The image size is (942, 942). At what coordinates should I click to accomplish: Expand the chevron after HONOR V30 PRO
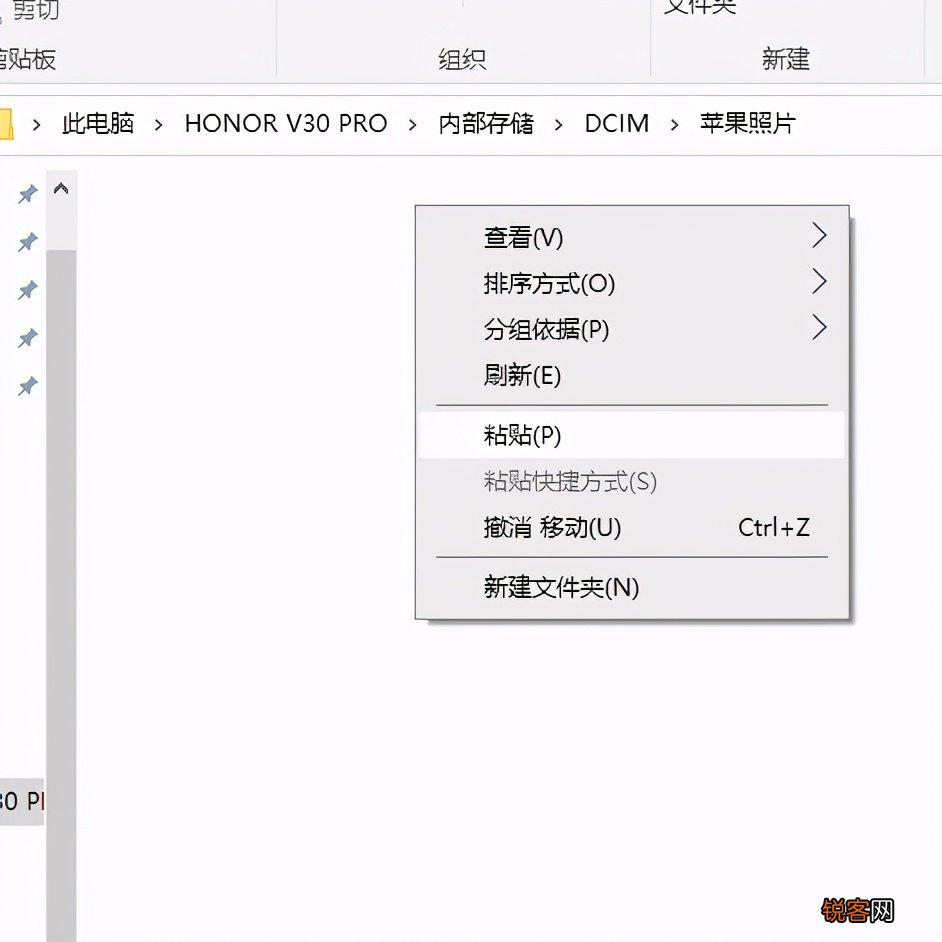412,125
